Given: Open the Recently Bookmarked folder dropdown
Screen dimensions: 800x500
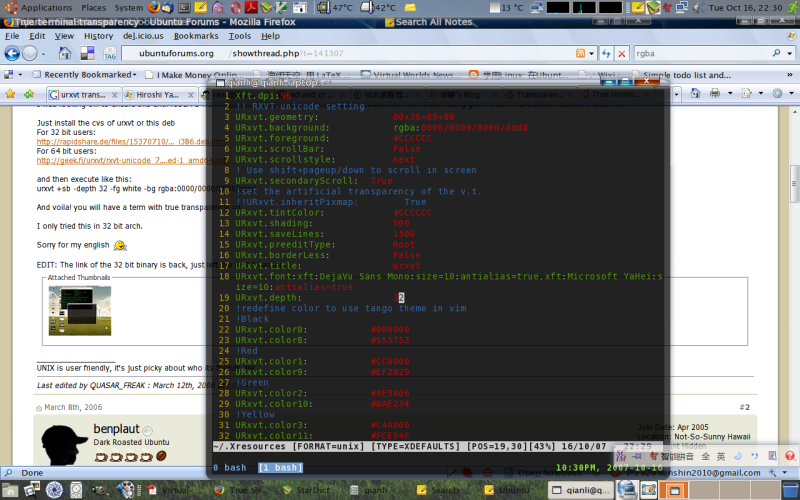Looking at the screenshot, I should (x=84, y=74).
